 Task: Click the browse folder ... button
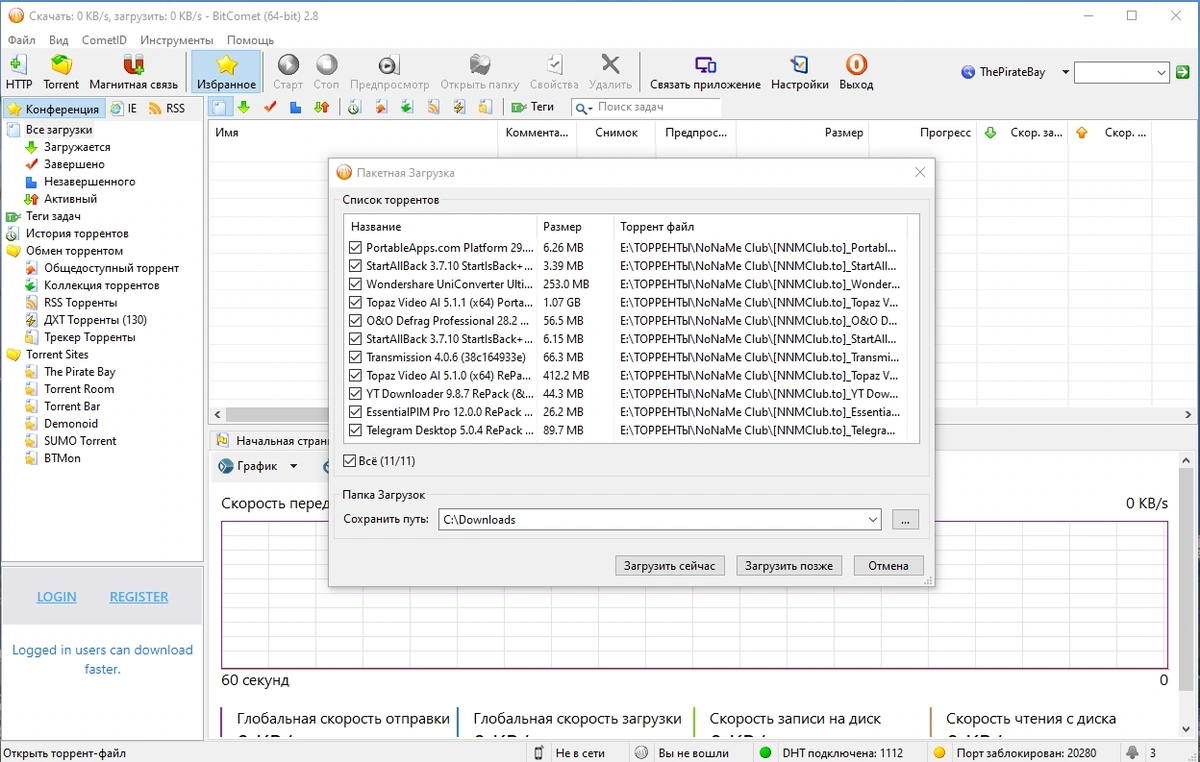click(905, 520)
